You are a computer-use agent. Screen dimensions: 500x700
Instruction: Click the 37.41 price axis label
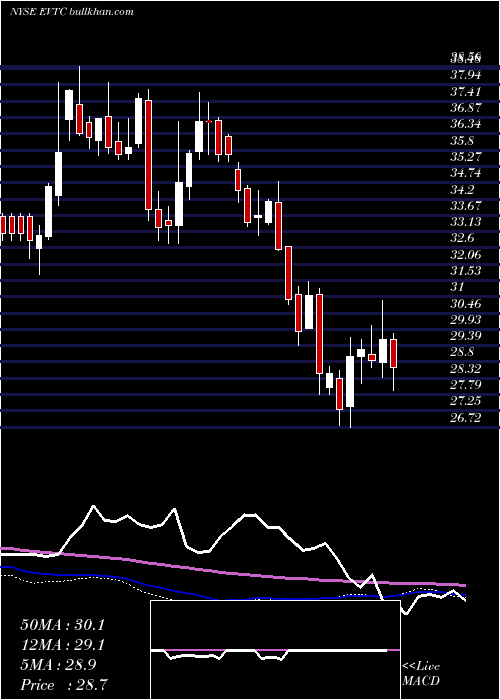(466, 92)
